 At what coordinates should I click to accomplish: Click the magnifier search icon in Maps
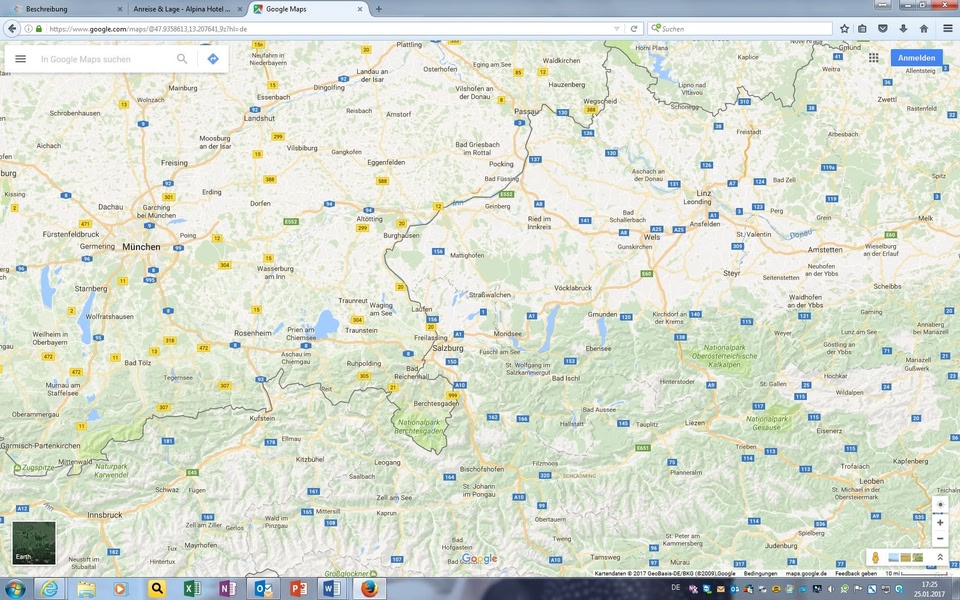point(182,59)
